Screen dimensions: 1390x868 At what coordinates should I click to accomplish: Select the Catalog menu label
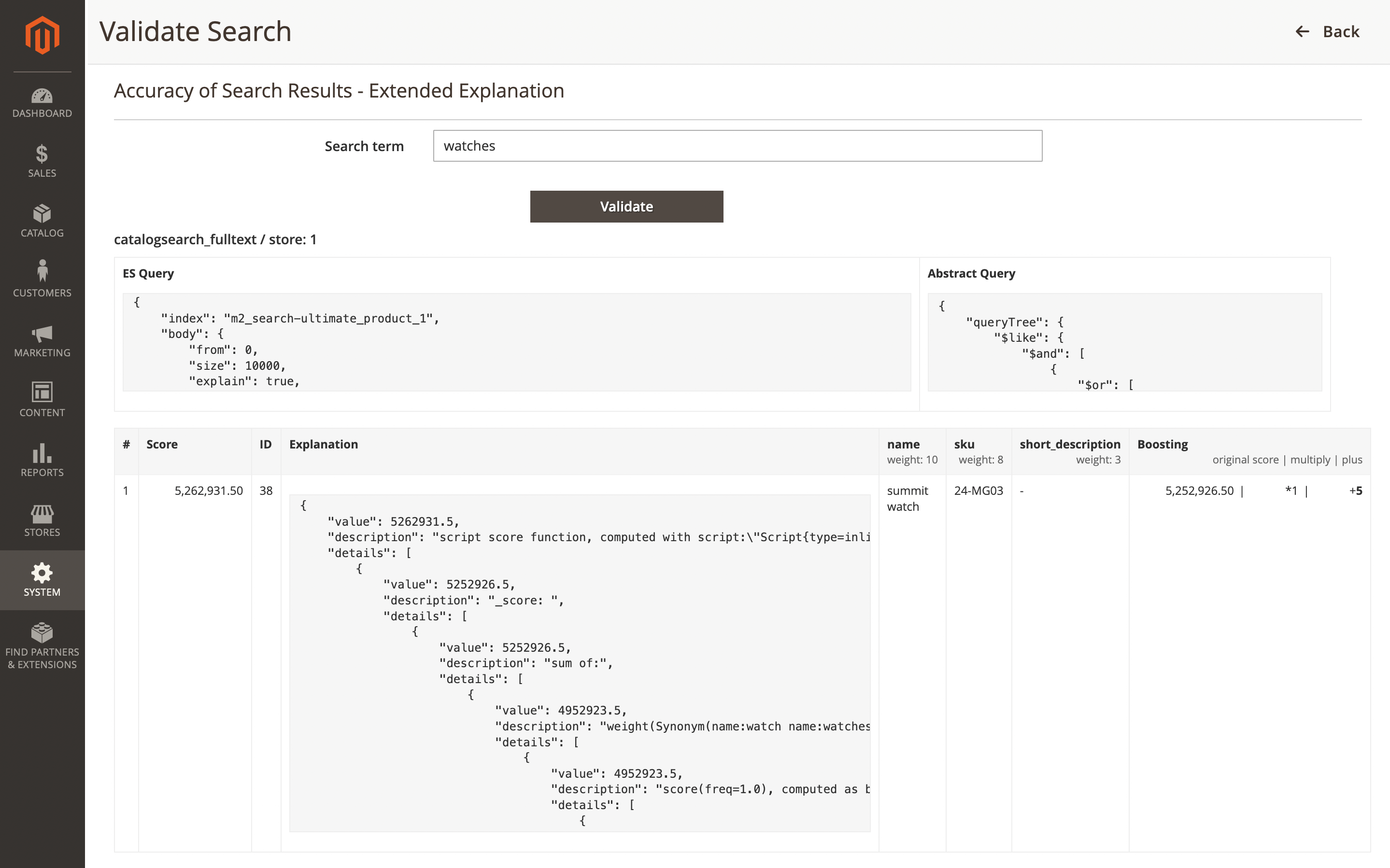click(42, 233)
